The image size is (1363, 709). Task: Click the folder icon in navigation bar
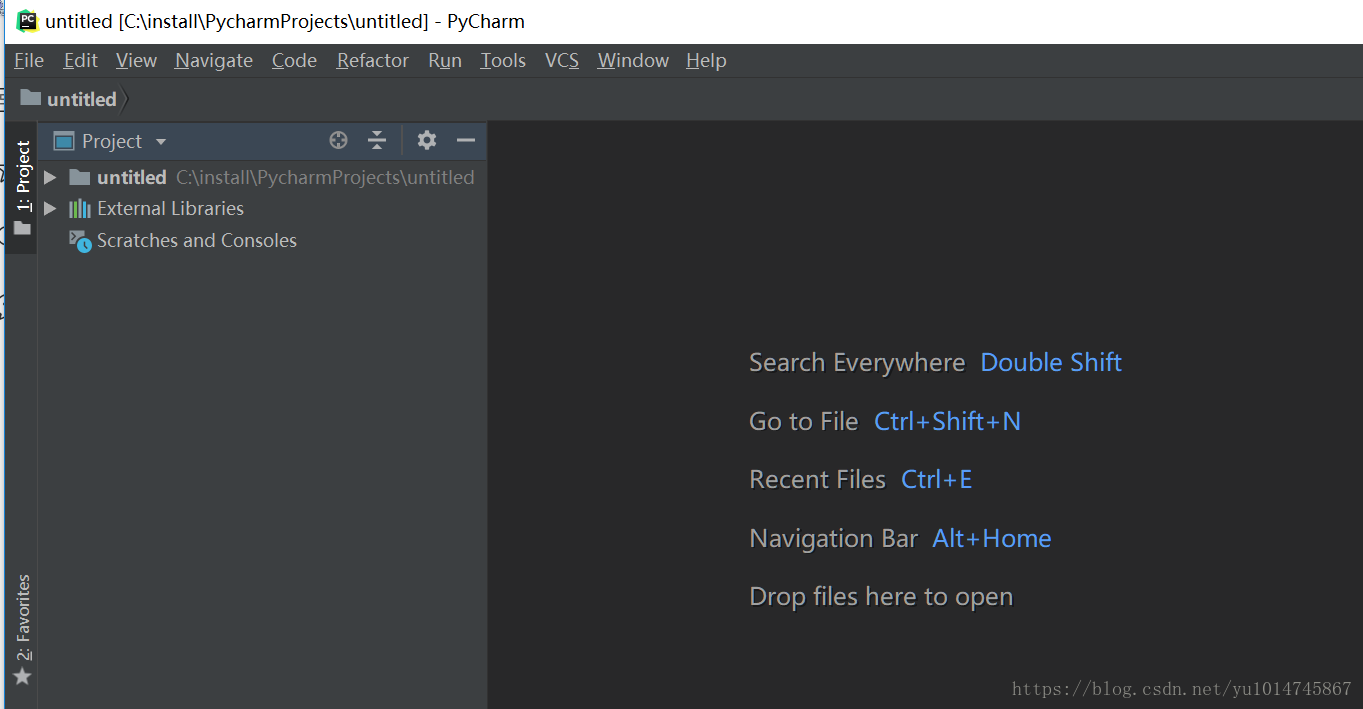pyautogui.click(x=31, y=98)
